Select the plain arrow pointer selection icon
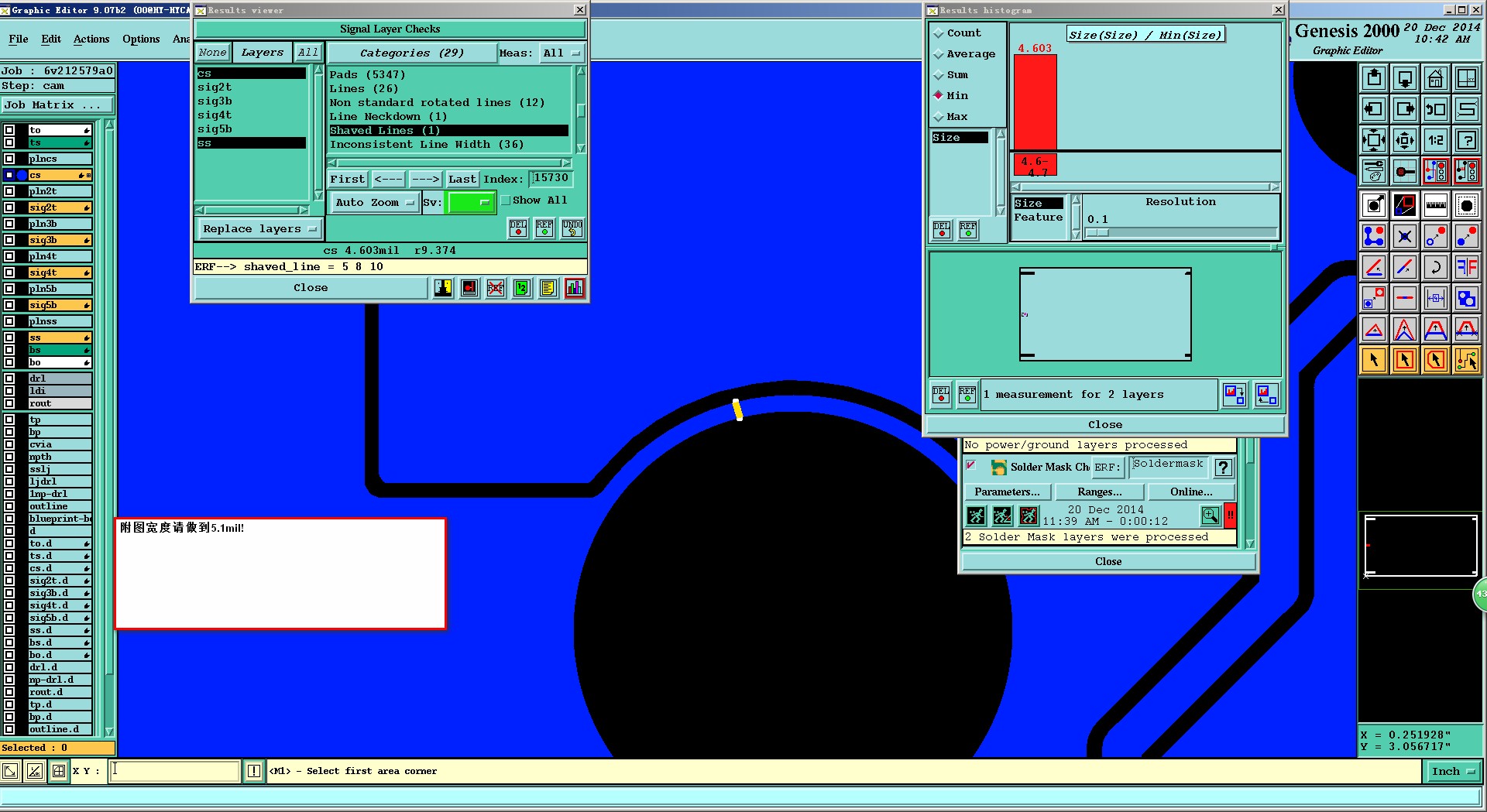1487x812 pixels. tap(1373, 360)
